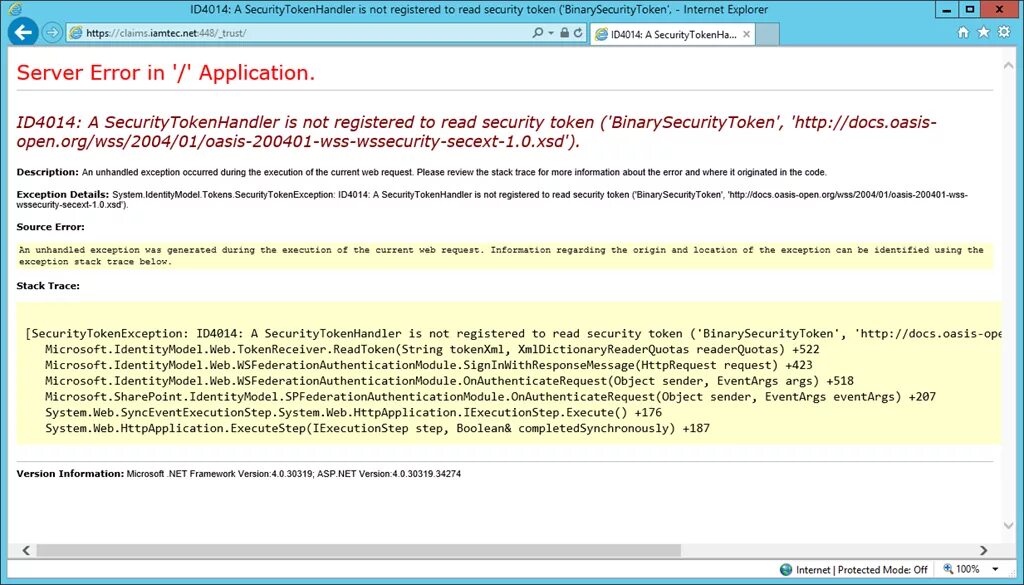This screenshot has width=1024, height=585.
Task: Click the address bar URL field
Action: (x=300, y=33)
